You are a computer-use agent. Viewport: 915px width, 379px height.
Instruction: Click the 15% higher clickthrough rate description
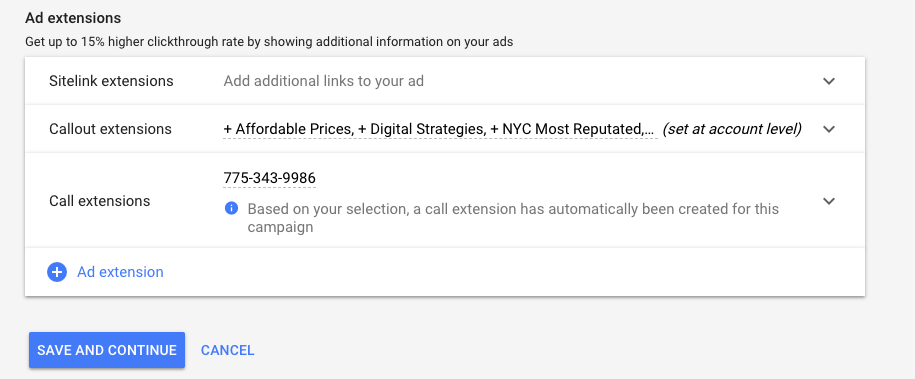tap(269, 42)
